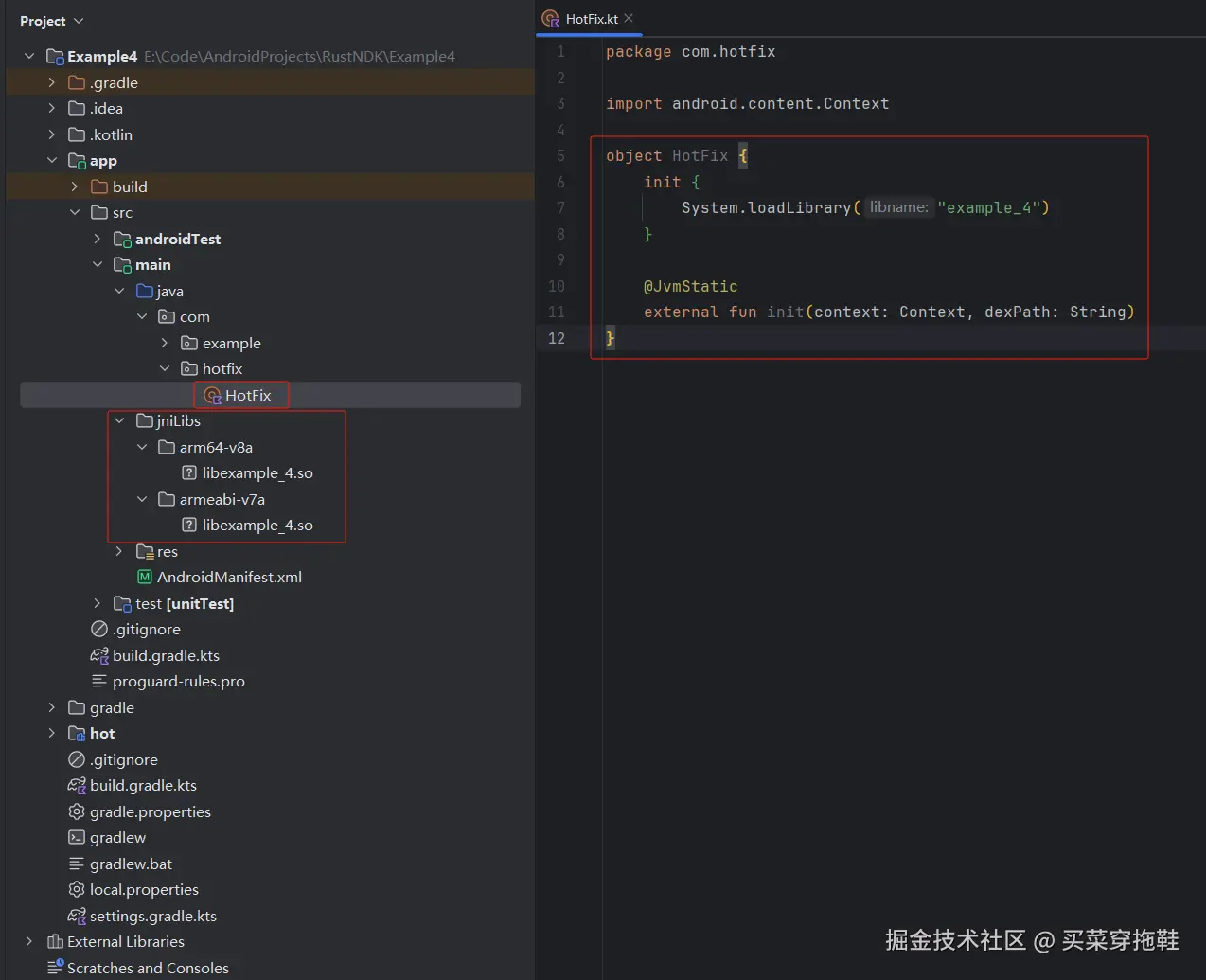Click the hot module icon
1206x980 pixels.
[78, 734]
